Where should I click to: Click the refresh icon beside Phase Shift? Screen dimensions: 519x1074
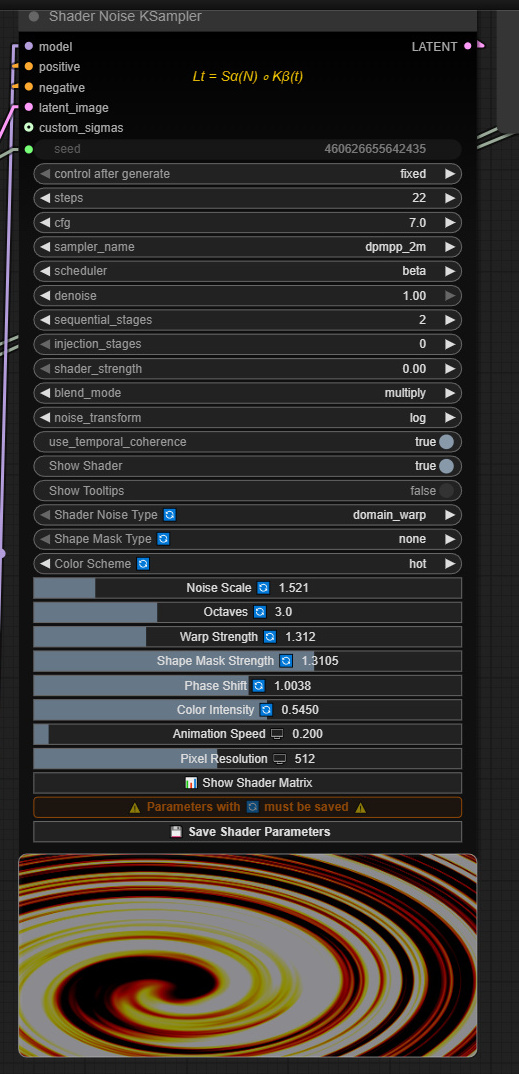[258, 686]
